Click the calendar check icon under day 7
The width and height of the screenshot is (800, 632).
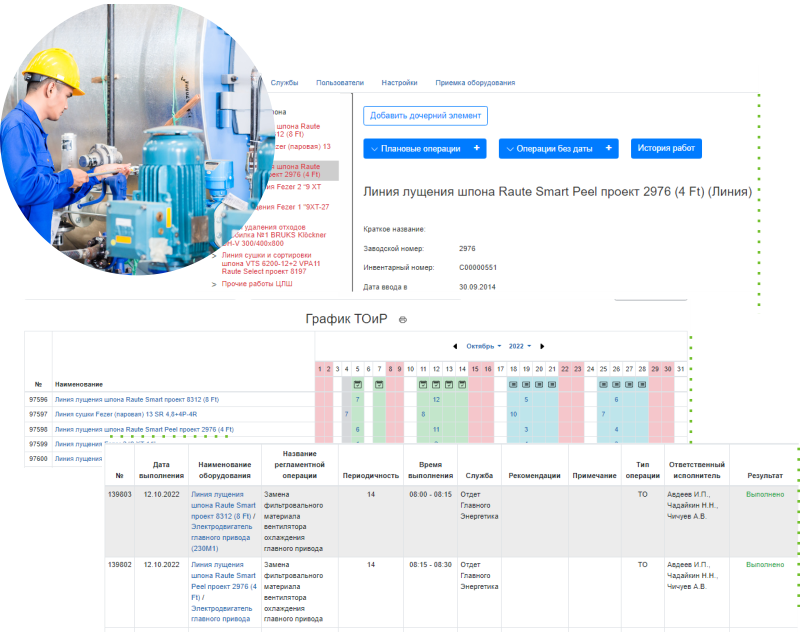[379, 385]
